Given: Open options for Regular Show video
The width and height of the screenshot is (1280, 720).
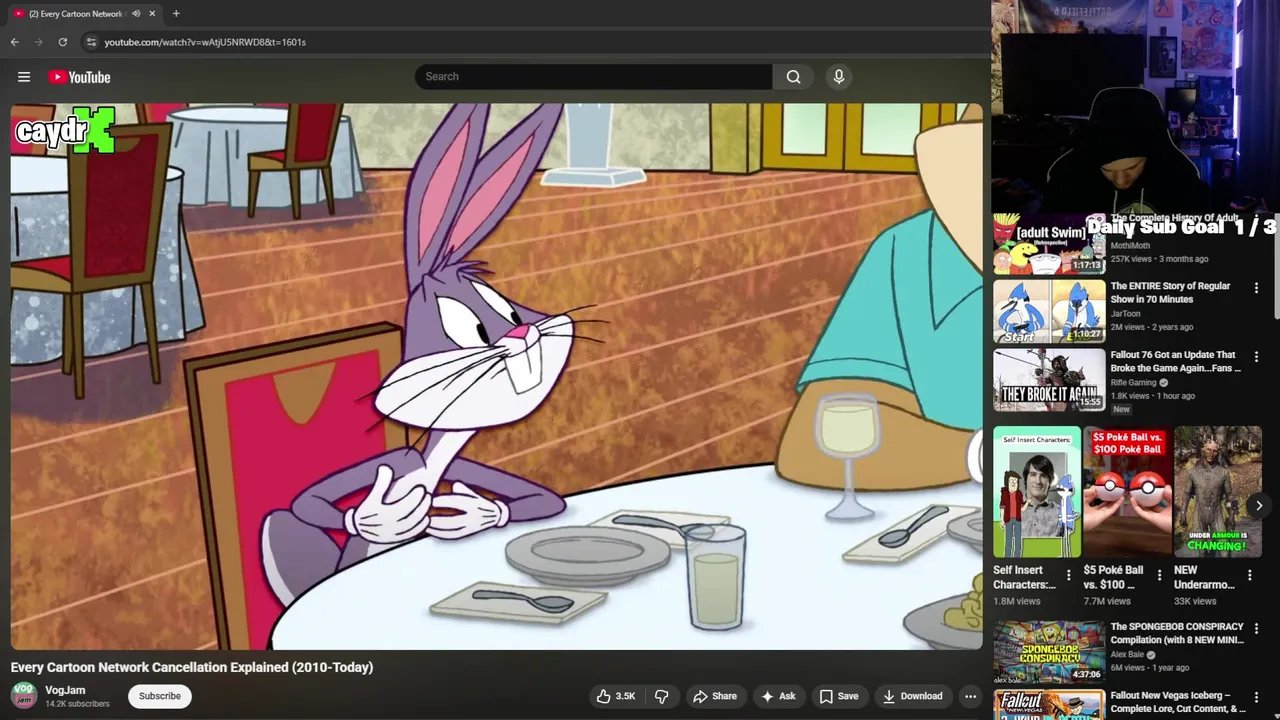Looking at the screenshot, I should pyautogui.click(x=1257, y=288).
